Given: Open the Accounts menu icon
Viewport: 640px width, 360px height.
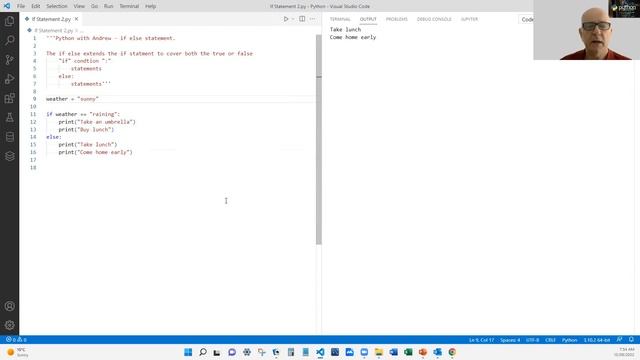Looking at the screenshot, I should (x=9, y=306).
